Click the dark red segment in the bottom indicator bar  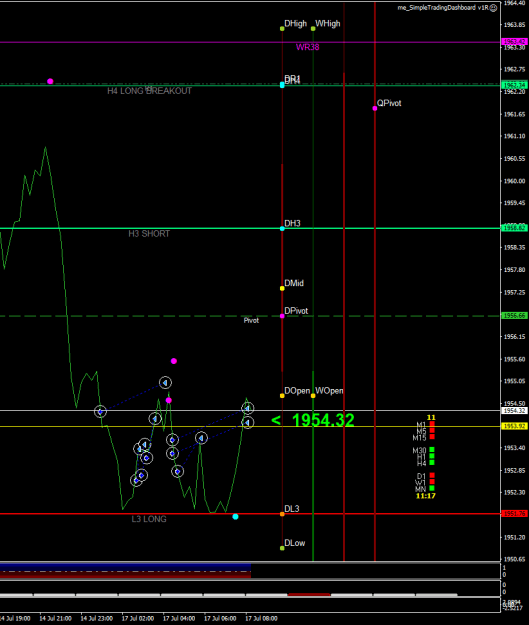(309, 595)
